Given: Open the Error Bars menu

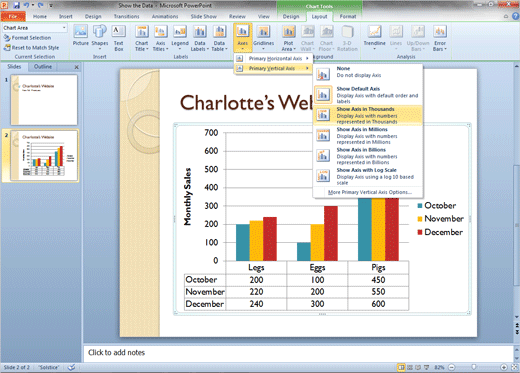Looking at the screenshot, I should pos(440,38).
